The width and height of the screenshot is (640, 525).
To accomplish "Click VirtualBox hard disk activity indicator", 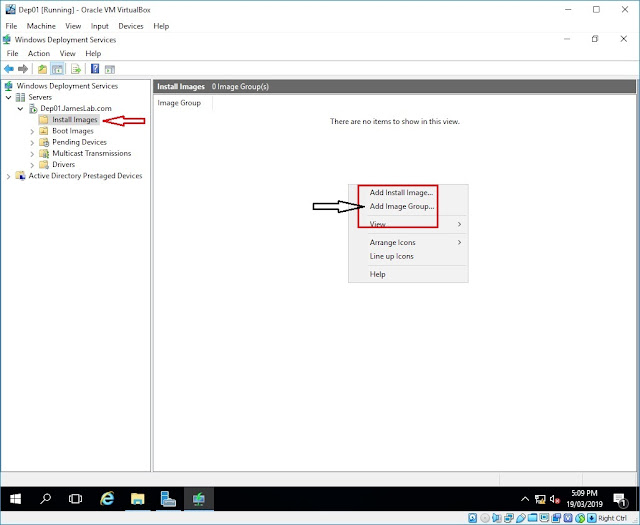I will (x=473, y=518).
